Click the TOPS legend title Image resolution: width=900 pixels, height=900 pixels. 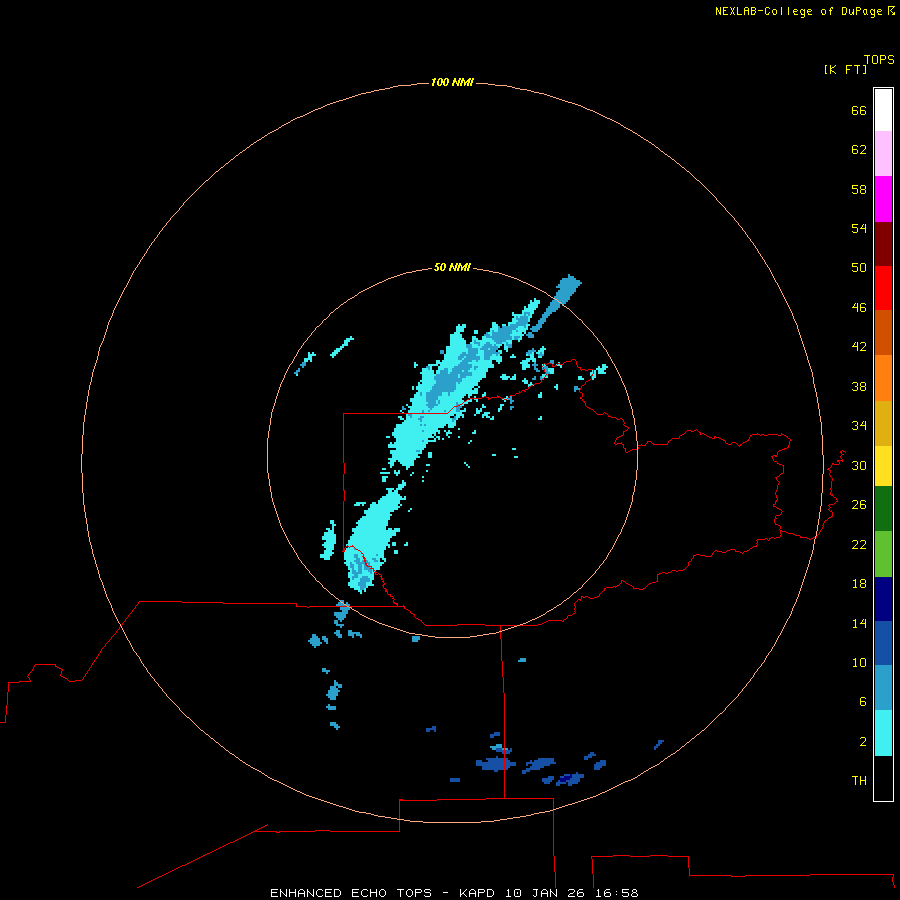coord(879,59)
